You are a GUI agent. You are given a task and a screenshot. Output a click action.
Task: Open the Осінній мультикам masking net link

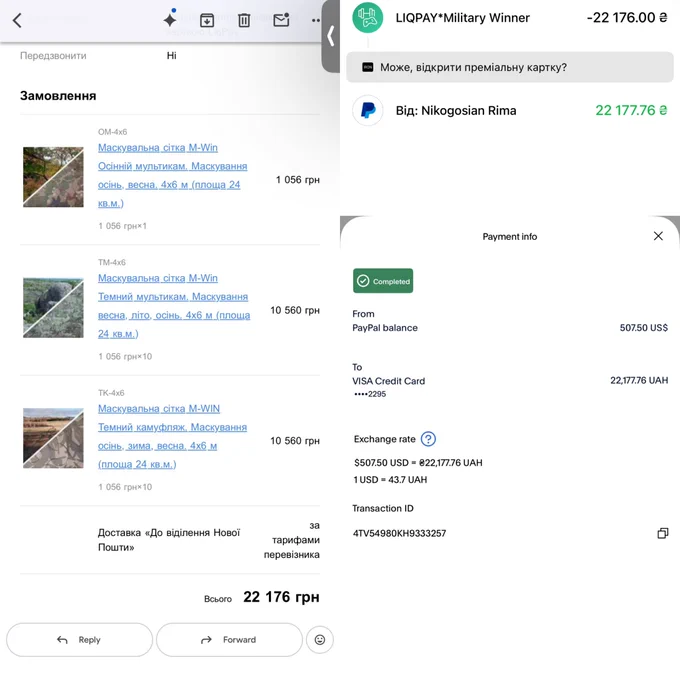pos(173,175)
